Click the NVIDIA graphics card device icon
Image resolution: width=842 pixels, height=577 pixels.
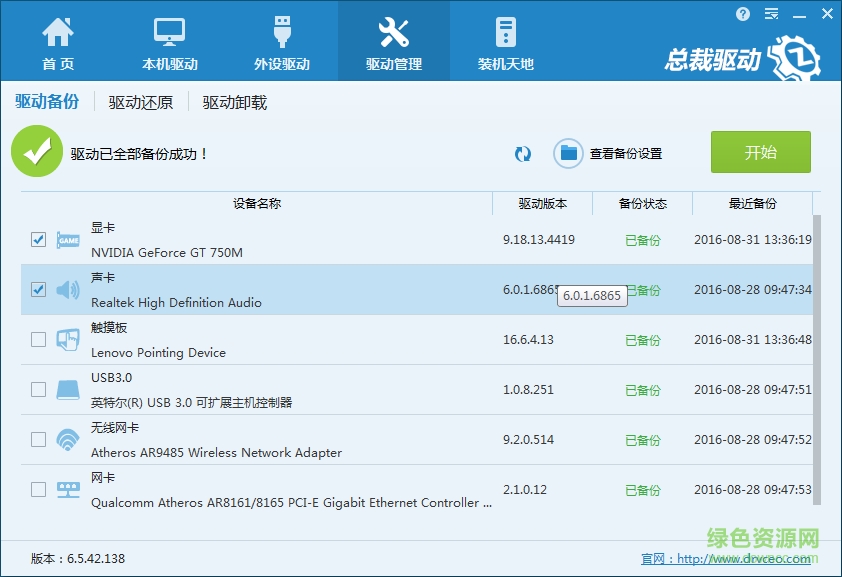(x=68, y=240)
